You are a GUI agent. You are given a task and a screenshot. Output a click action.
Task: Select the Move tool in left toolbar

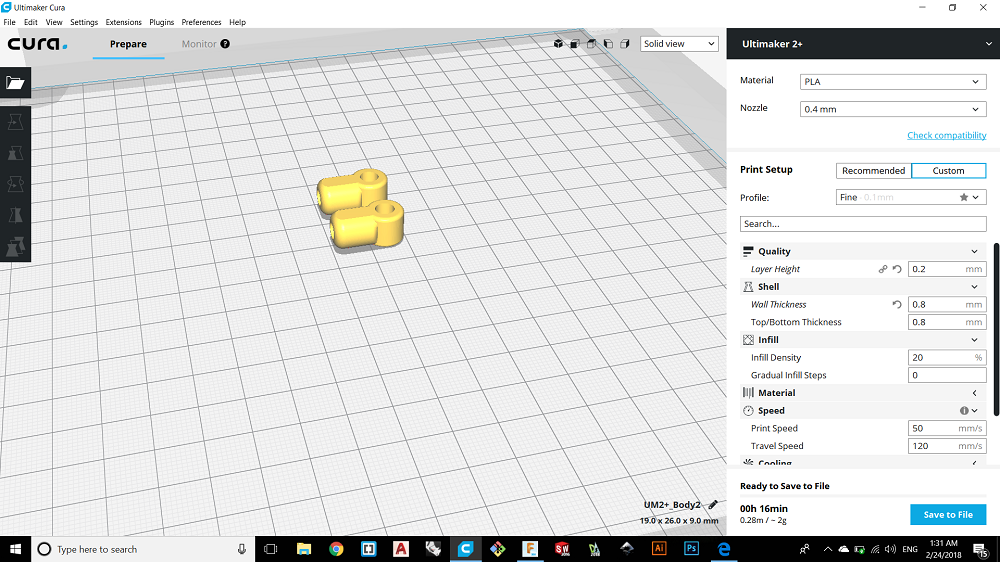(x=15, y=122)
